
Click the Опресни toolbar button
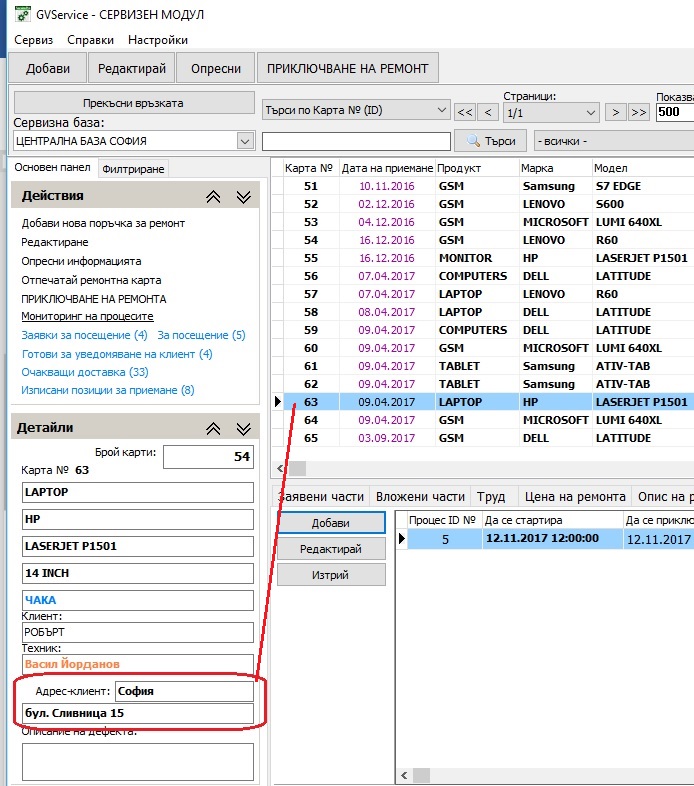coord(216,68)
